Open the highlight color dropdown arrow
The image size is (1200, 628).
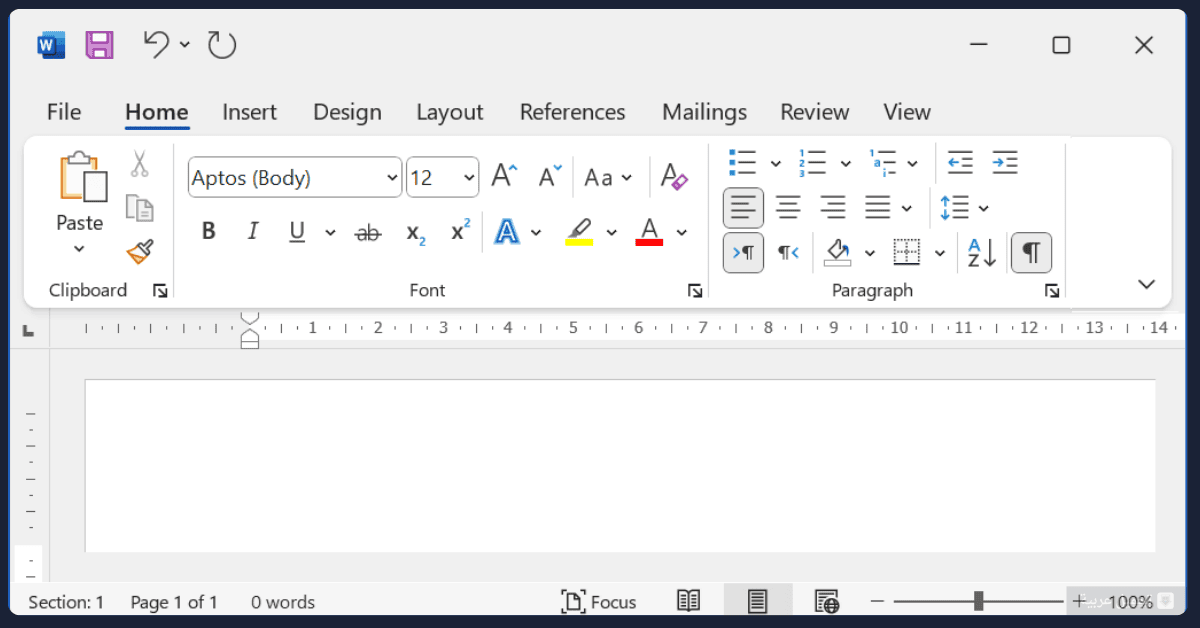point(612,233)
